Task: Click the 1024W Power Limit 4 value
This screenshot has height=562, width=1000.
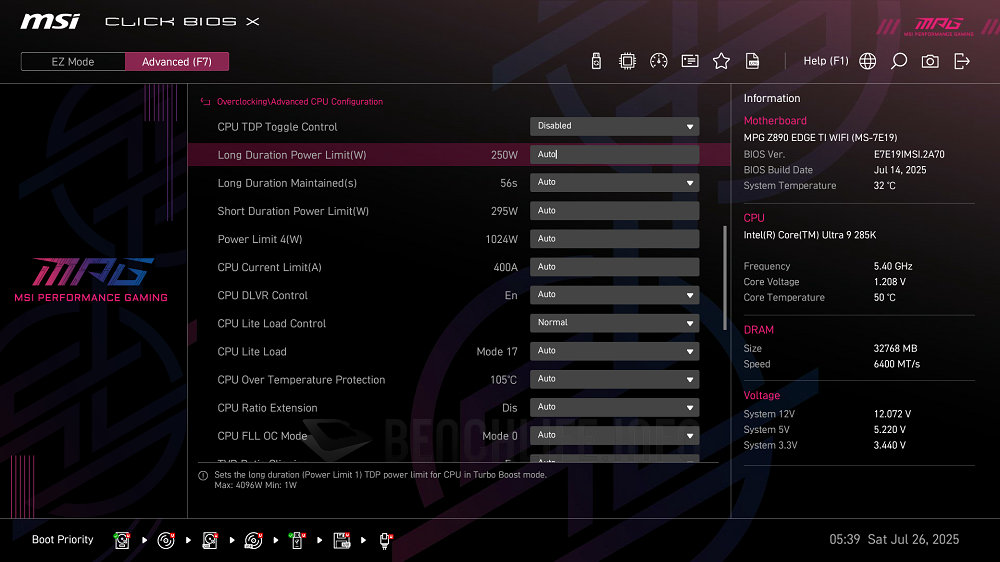Action: tap(502, 239)
